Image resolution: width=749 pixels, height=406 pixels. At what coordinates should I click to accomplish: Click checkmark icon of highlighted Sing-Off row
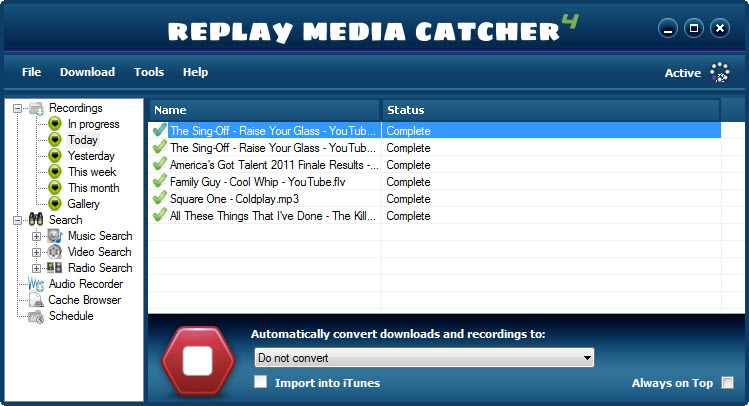click(160, 130)
